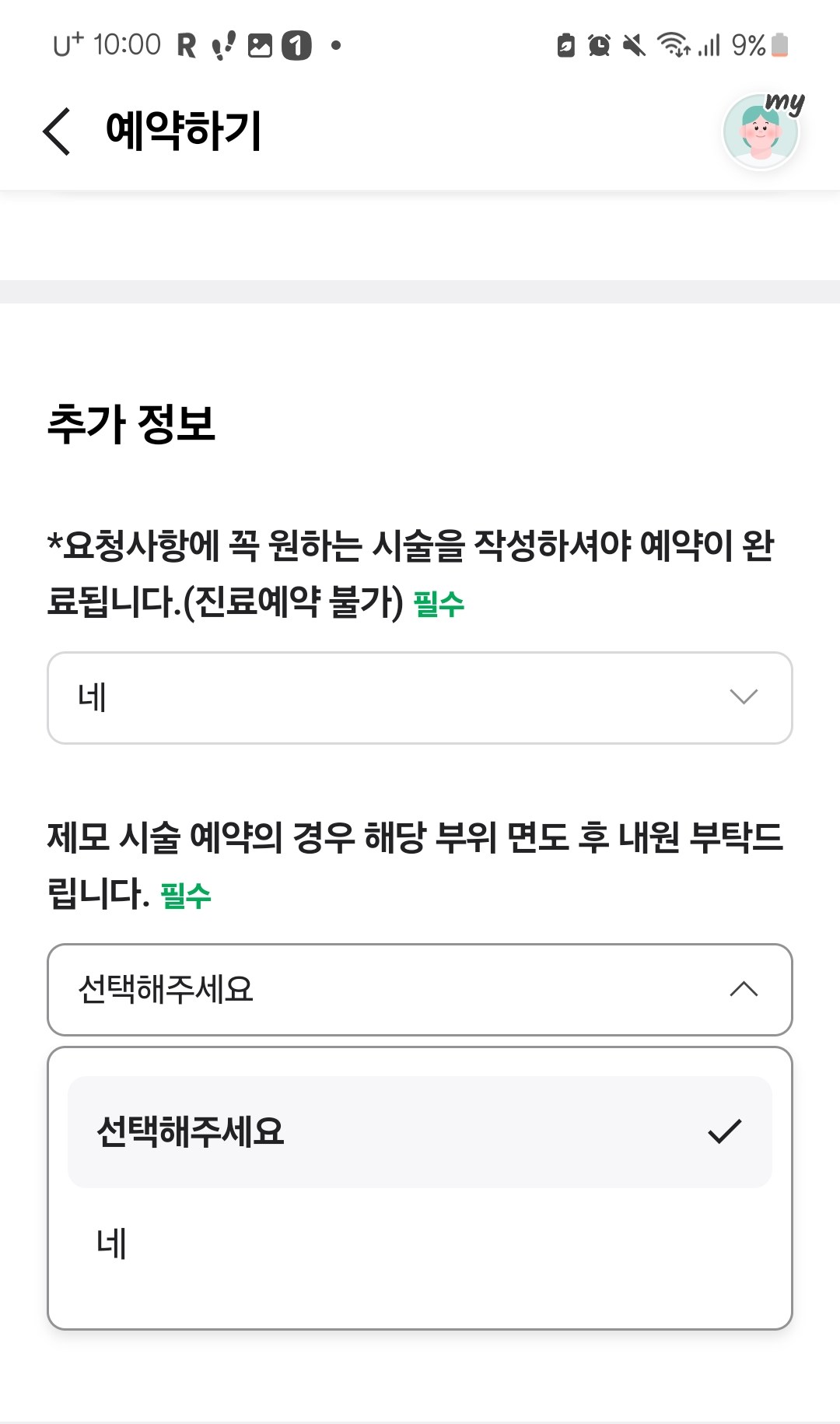Tap the alarm clock status icon
The image size is (840, 1424).
point(599,45)
